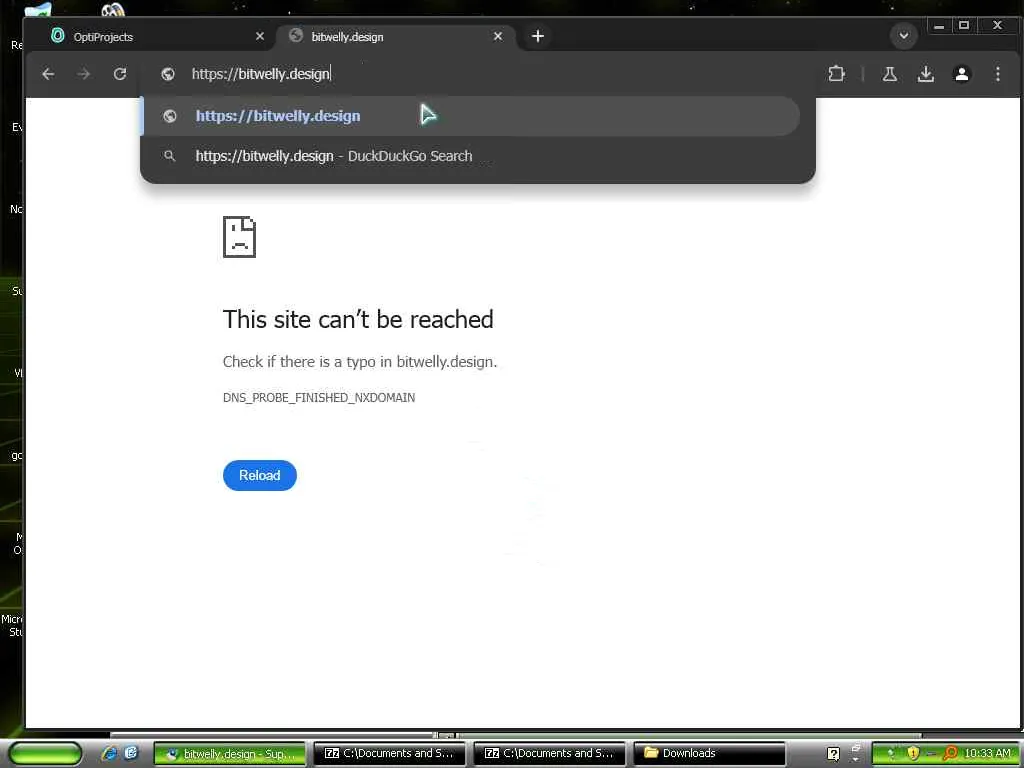
Task: Open the profile avatar menu
Action: (961, 74)
